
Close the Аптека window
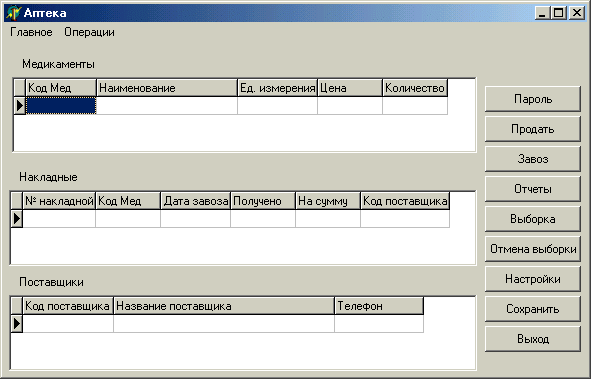(577, 13)
